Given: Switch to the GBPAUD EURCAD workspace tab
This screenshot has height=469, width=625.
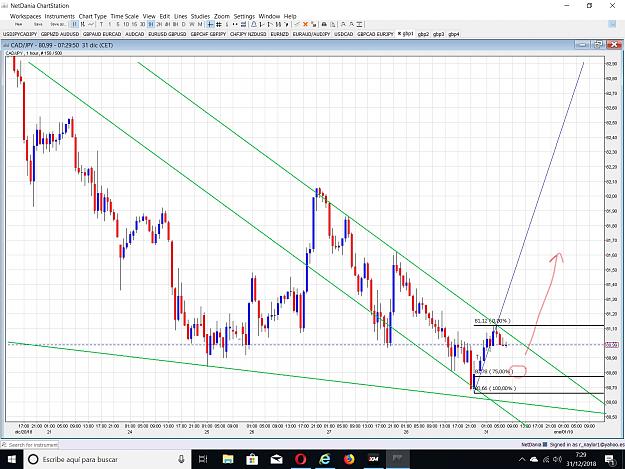Looking at the screenshot, I should click(x=102, y=34).
